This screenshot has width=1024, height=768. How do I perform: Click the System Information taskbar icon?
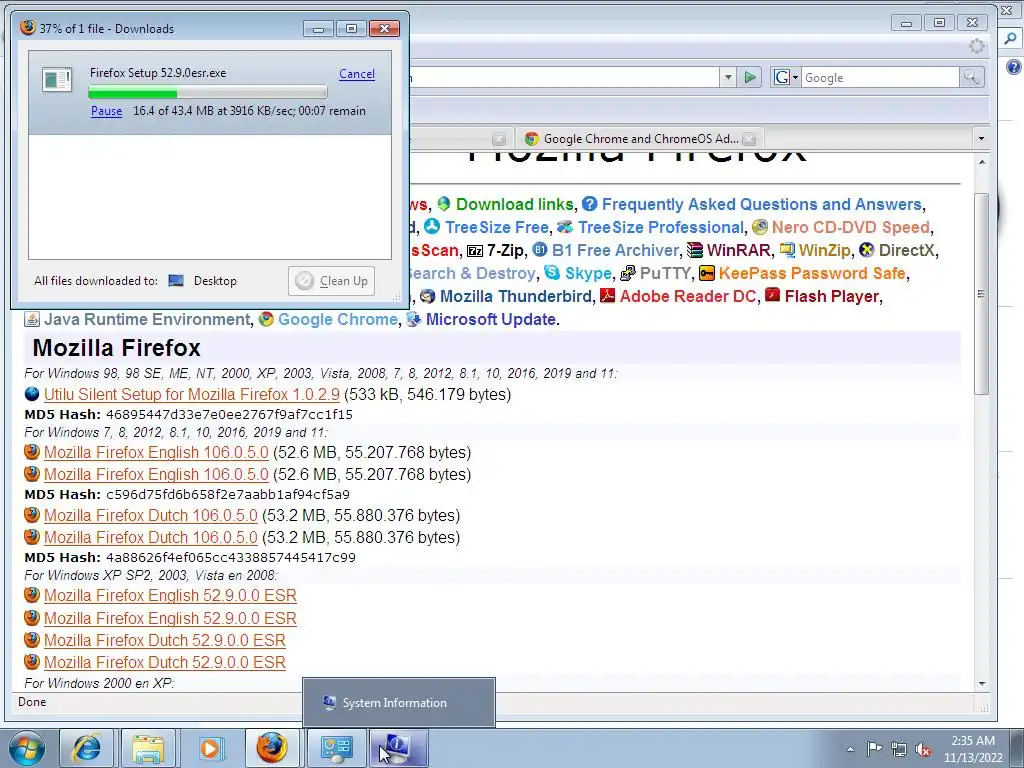coord(398,748)
